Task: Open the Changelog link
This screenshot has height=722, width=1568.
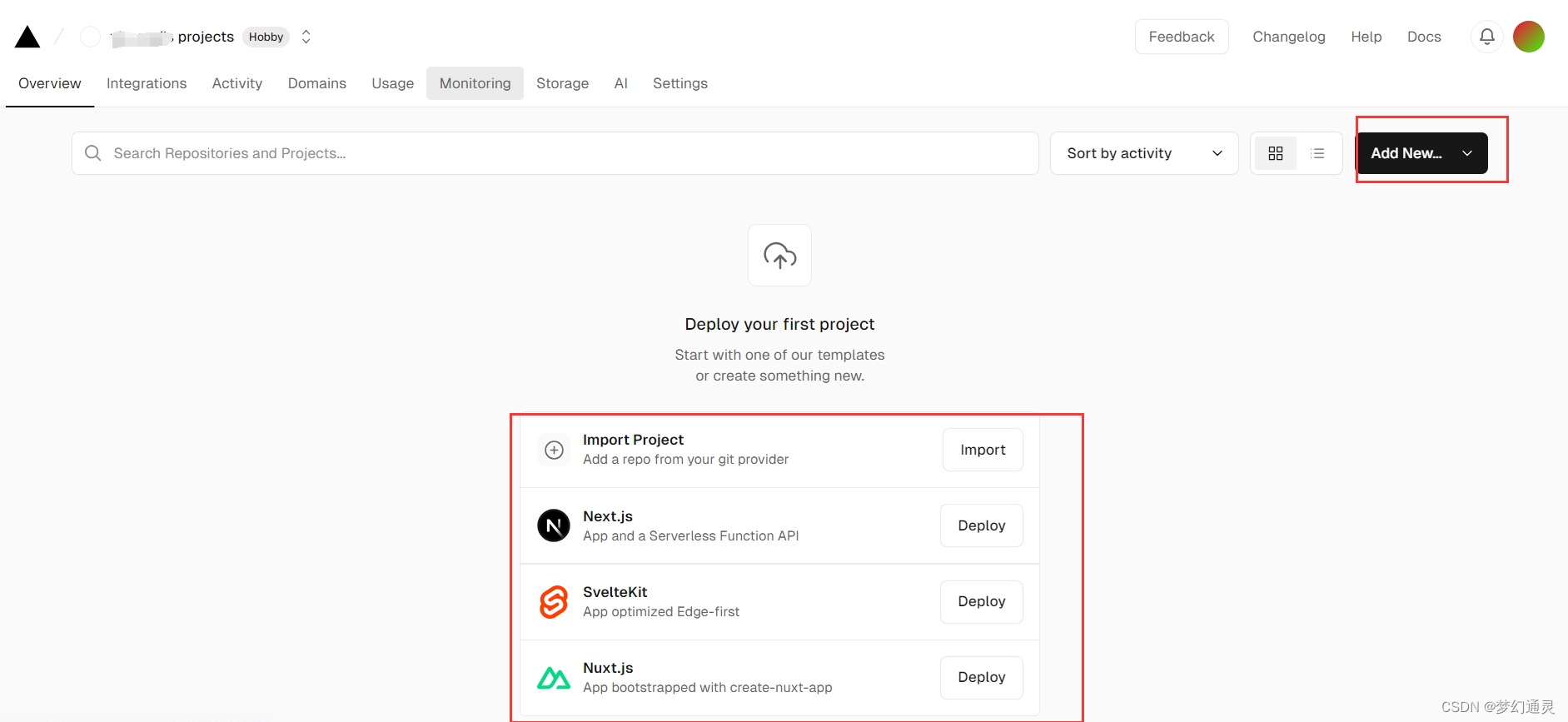Action: point(1289,37)
